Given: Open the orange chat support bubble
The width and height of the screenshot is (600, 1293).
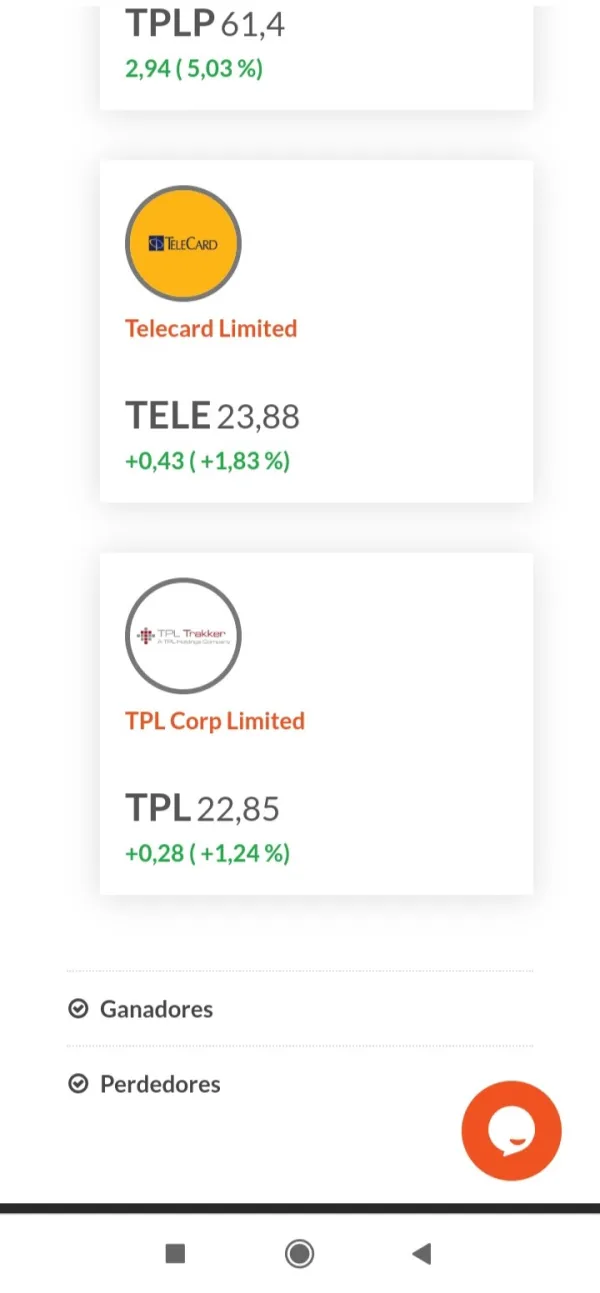Looking at the screenshot, I should pos(511,1131).
